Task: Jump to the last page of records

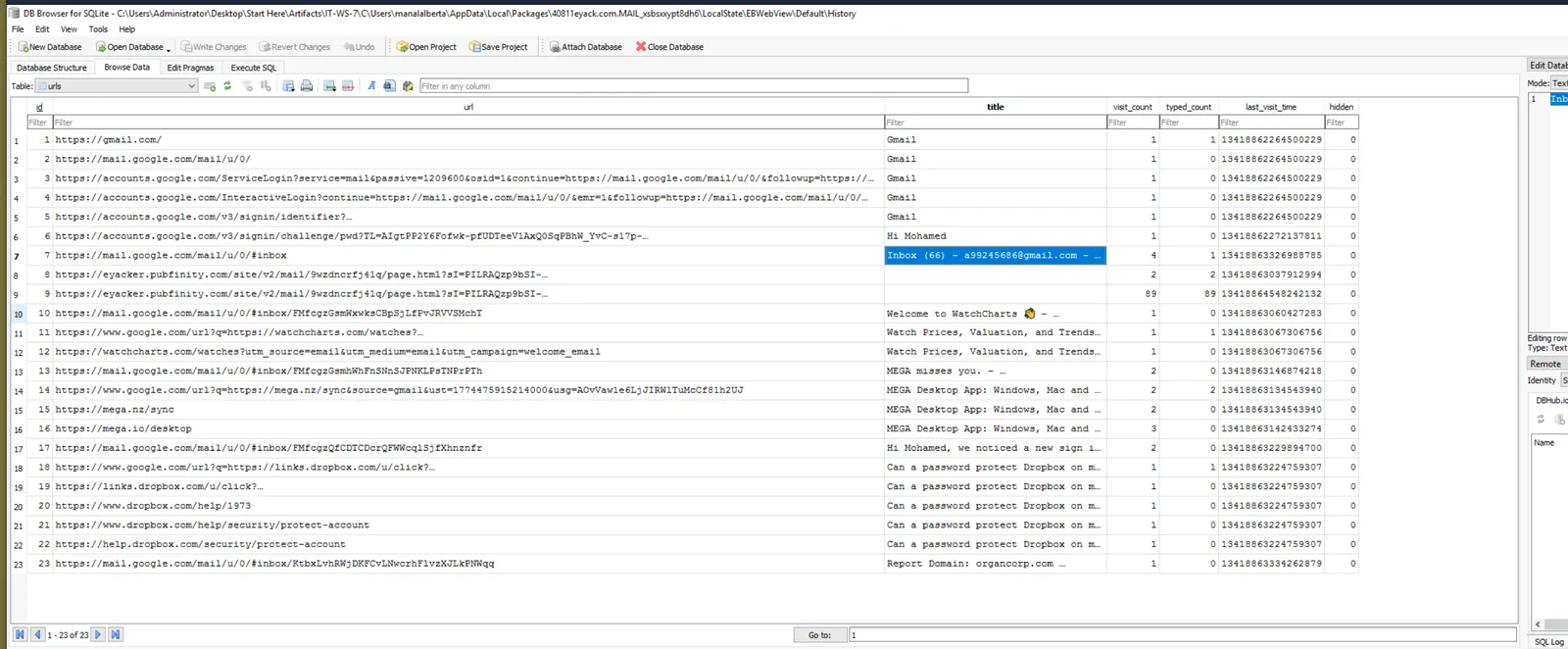Action: point(115,634)
